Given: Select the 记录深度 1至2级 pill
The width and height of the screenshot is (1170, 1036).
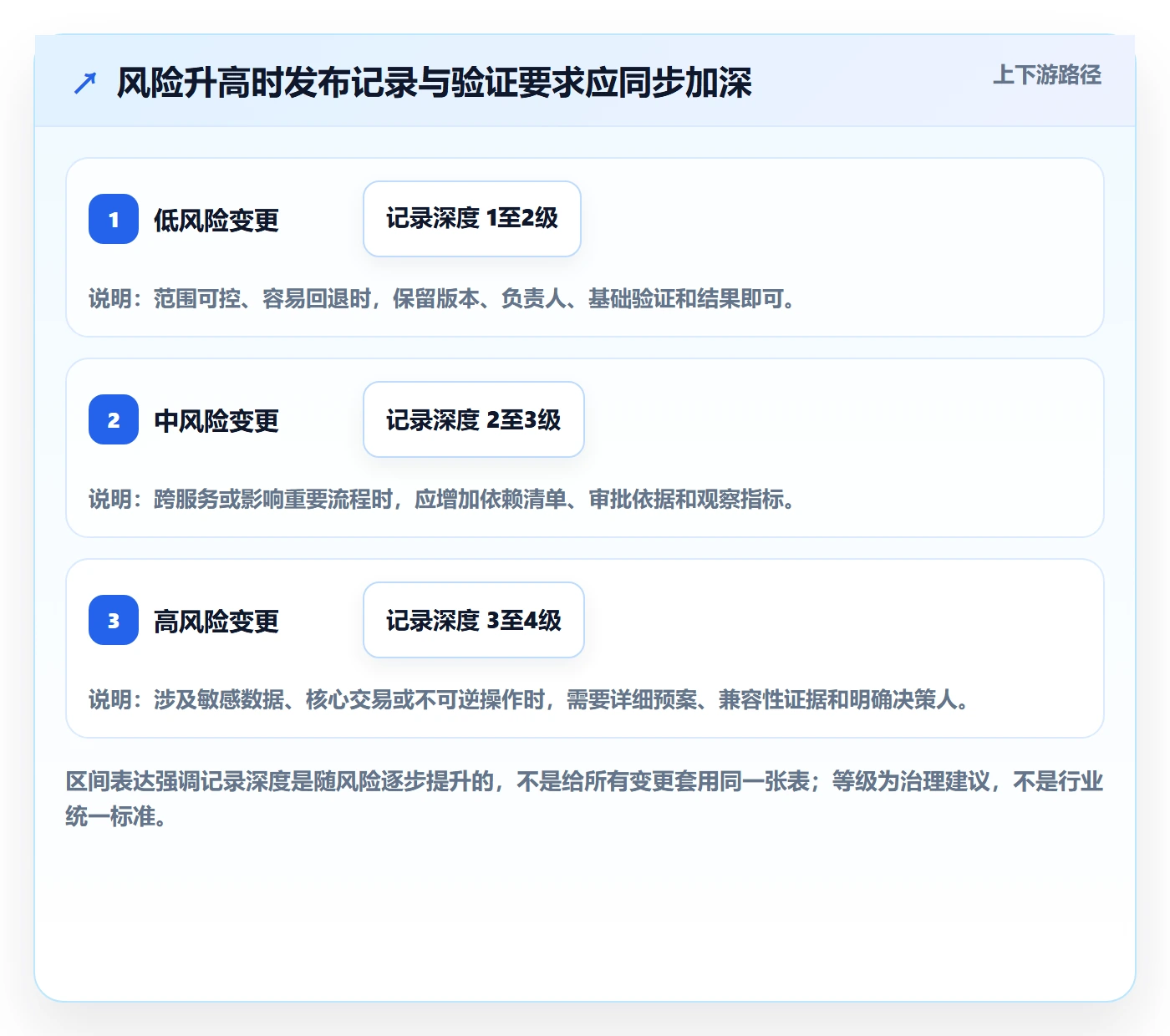Looking at the screenshot, I should coord(472,219).
